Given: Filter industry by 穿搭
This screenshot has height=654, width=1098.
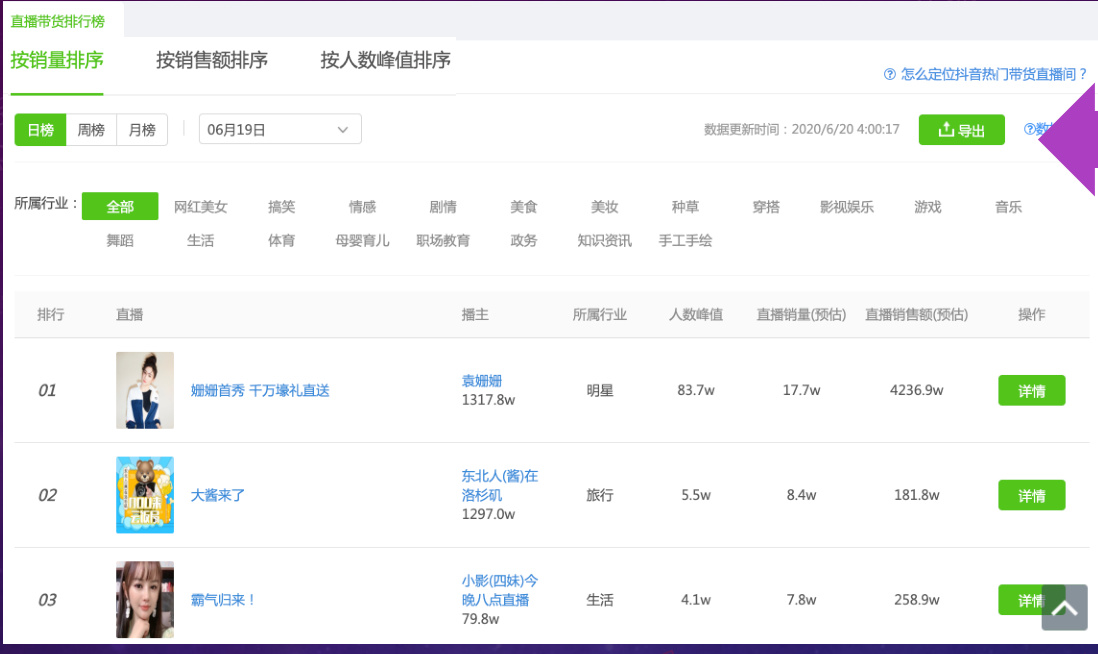Looking at the screenshot, I should coord(766,207).
